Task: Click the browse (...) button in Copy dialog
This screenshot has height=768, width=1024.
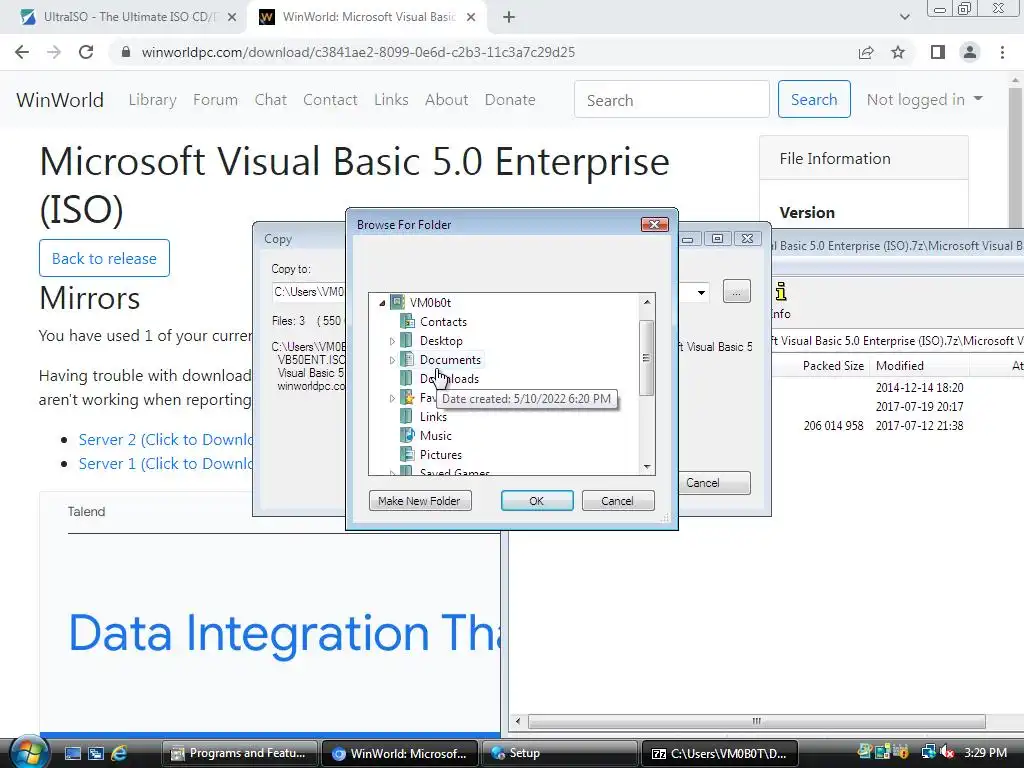Action: coord(737,291)
